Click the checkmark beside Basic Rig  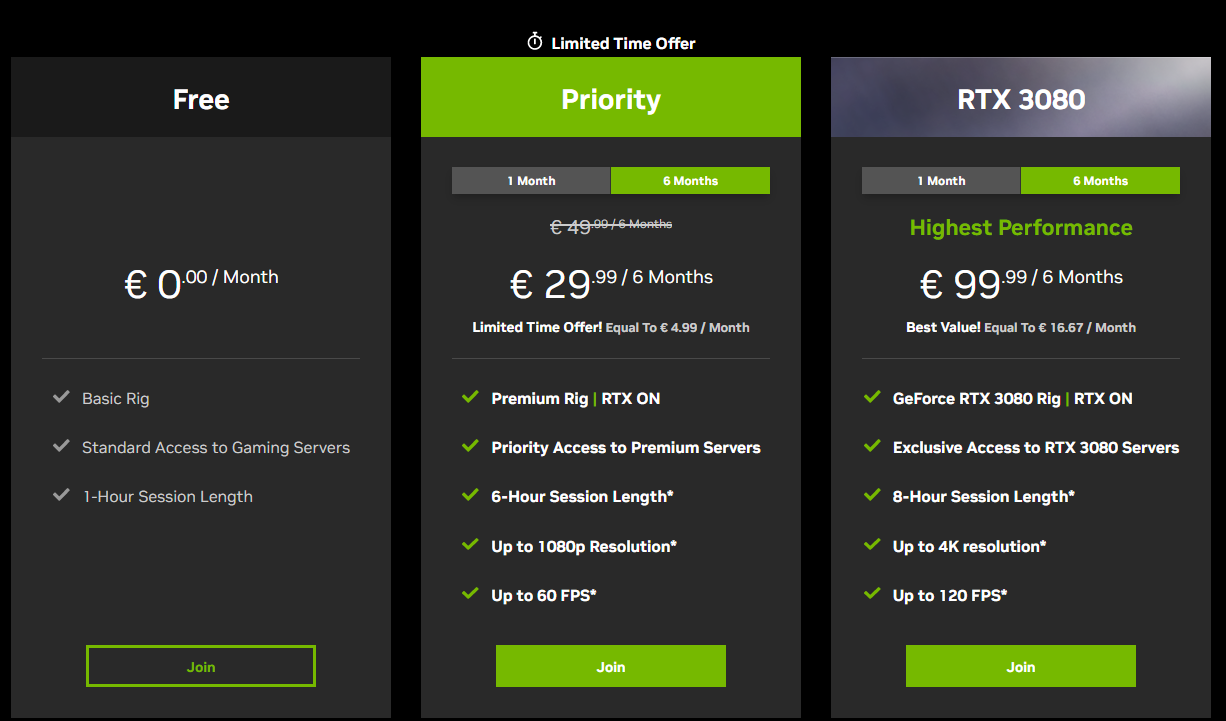61,397
